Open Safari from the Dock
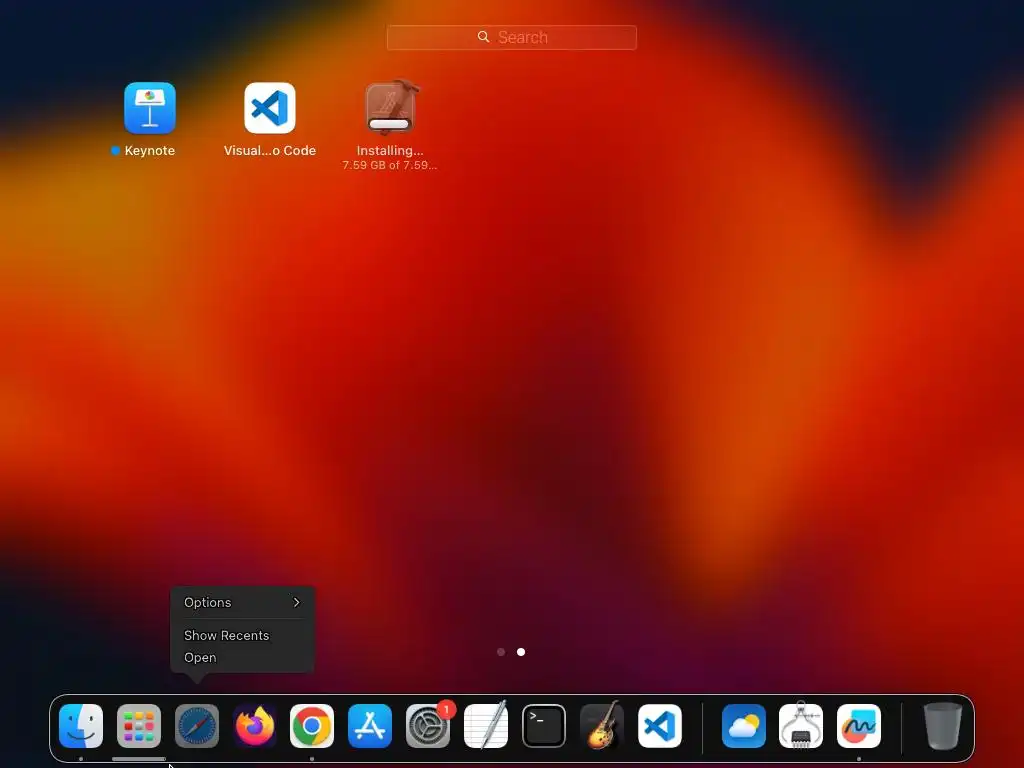Screen dimensions: 1024x768 [x=197, y=726]
